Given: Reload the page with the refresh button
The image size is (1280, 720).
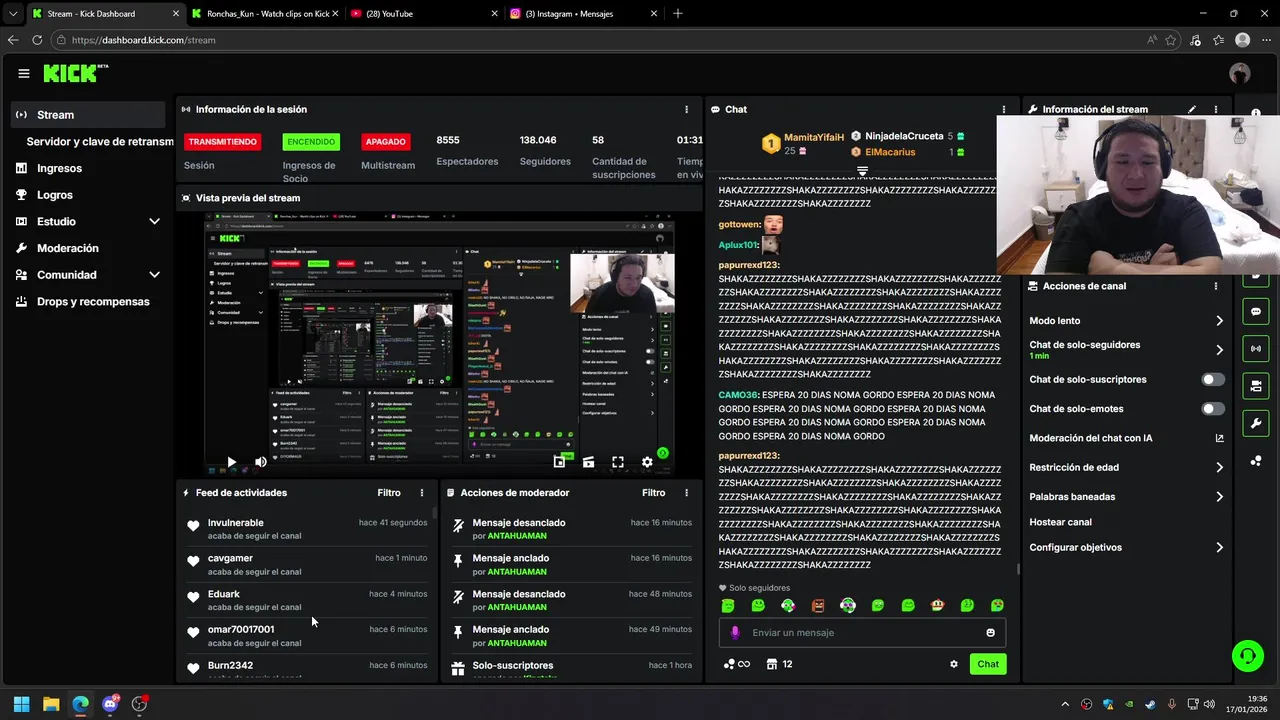Looking at the screenshot, I should click(x=37, y=40).
